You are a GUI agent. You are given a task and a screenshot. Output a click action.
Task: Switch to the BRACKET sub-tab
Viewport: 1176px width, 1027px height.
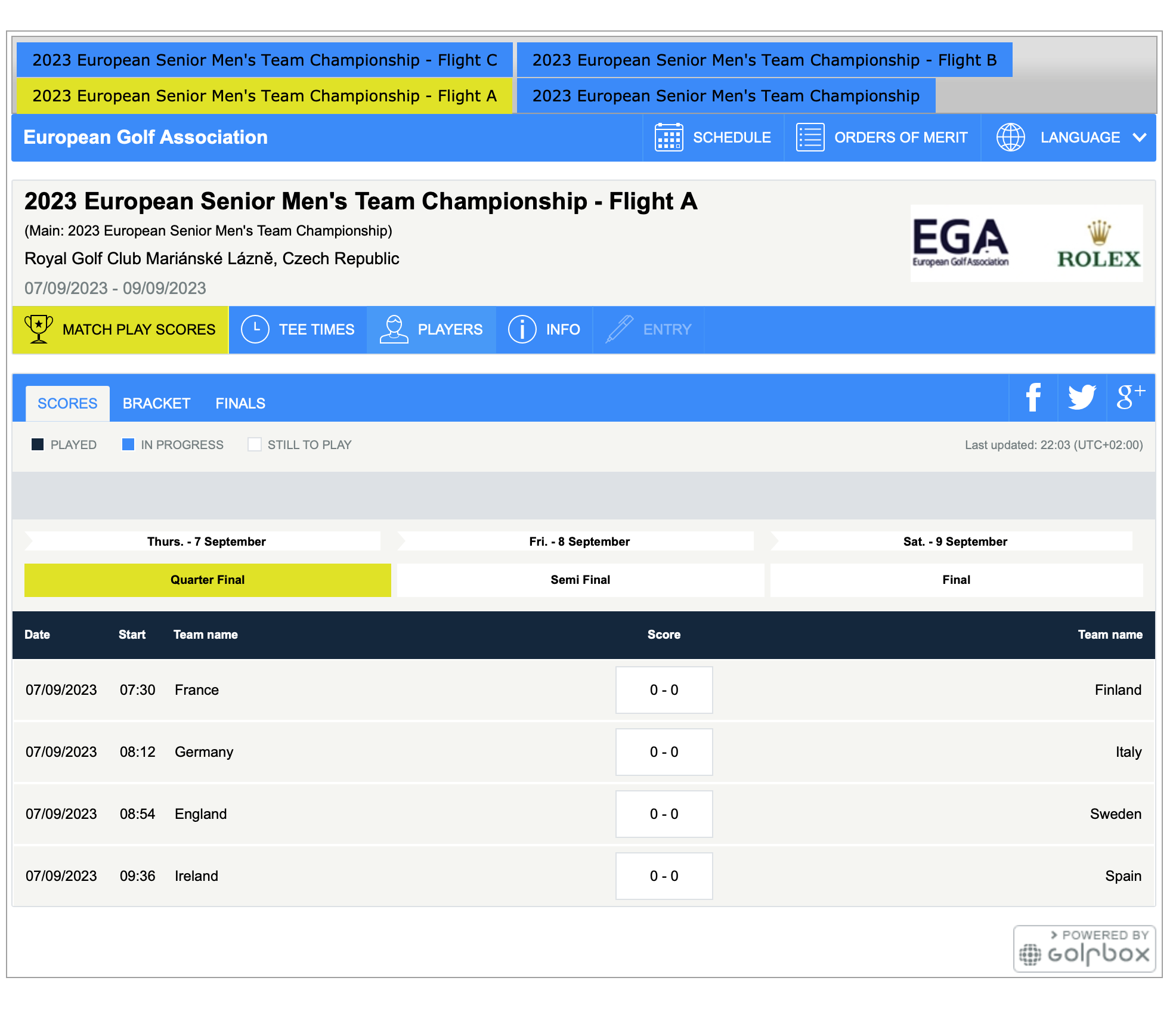tap(156, 404)
